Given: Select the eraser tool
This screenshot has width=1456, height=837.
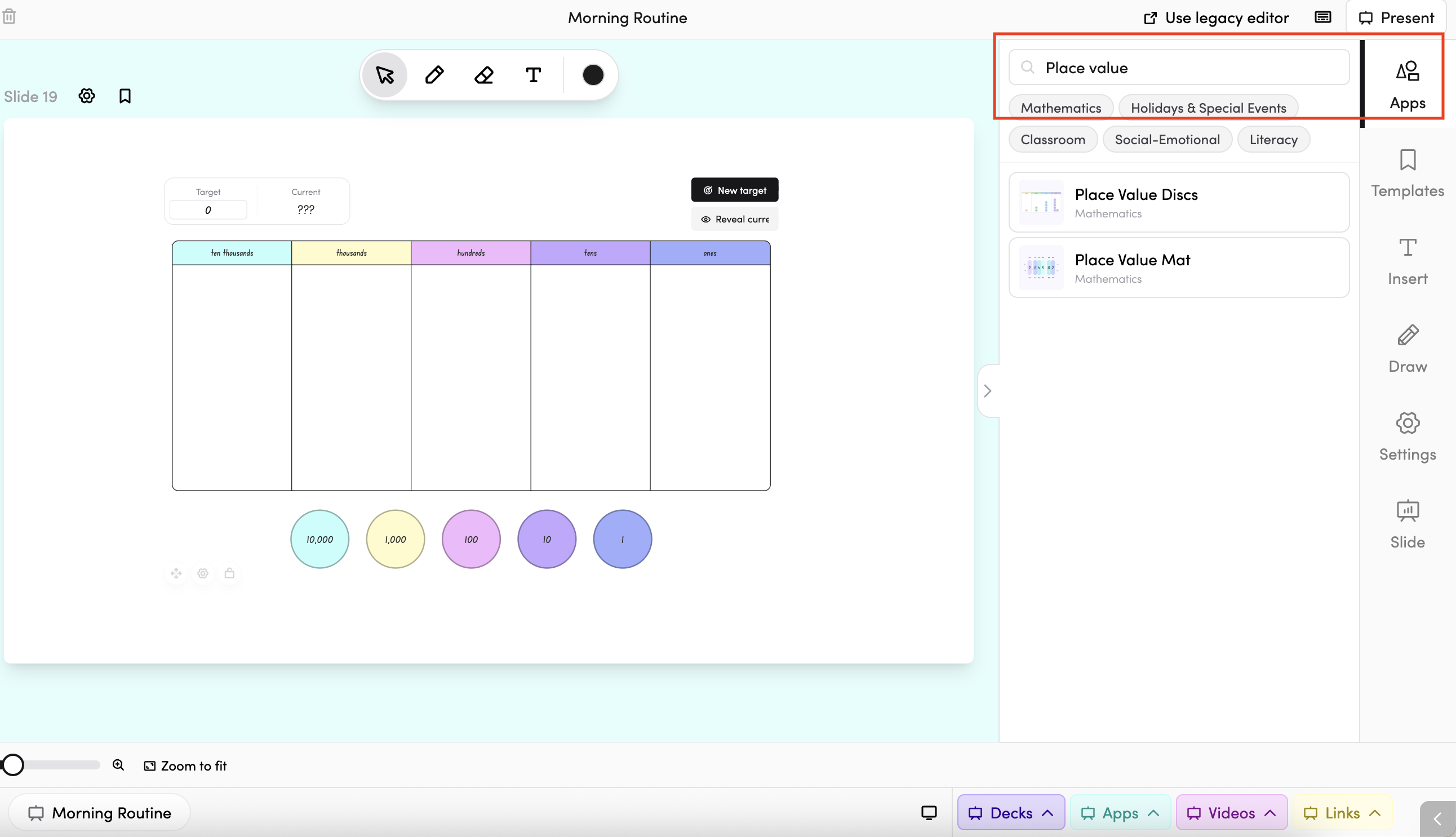Looking at the screenshot, I should coord(483,75).
